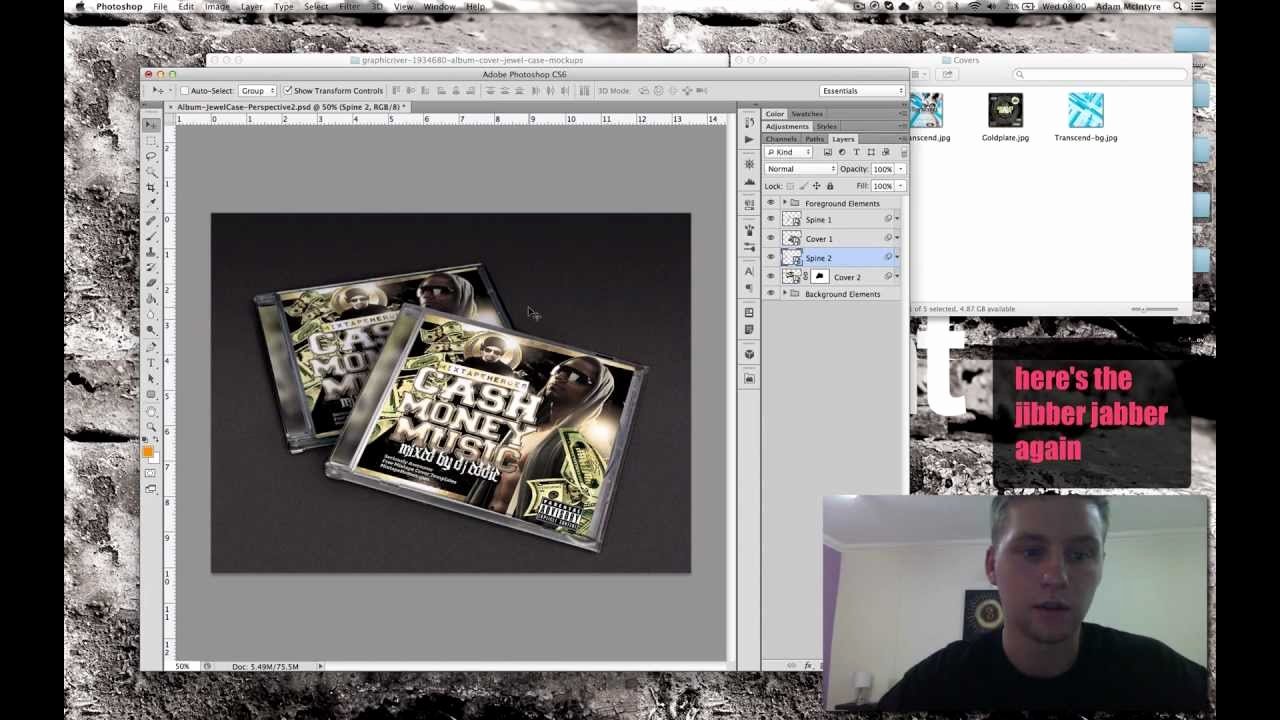Screen dimensions: 1280x720
Task: Select the Horizontal Type tool
Action: click(151, 363)
